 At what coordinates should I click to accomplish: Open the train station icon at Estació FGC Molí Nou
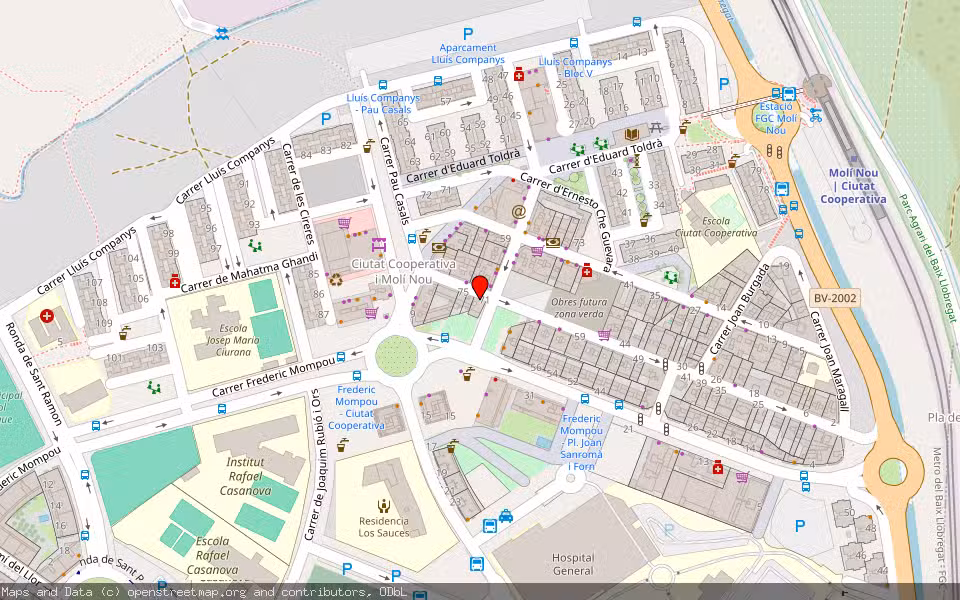tap(775, 93)
